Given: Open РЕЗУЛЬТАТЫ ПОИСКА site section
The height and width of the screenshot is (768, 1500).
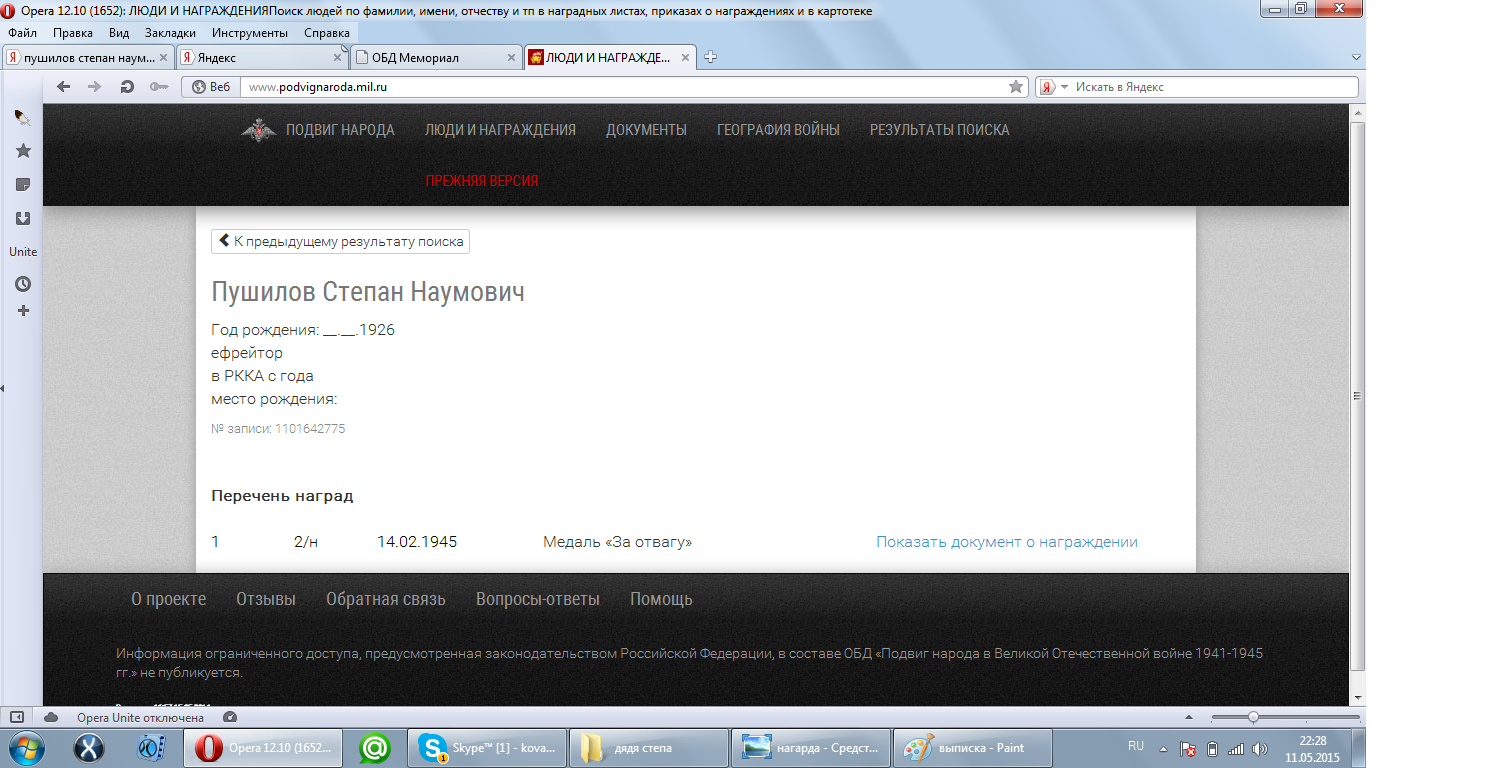Looking at the screenshot, I should point(939,130).
